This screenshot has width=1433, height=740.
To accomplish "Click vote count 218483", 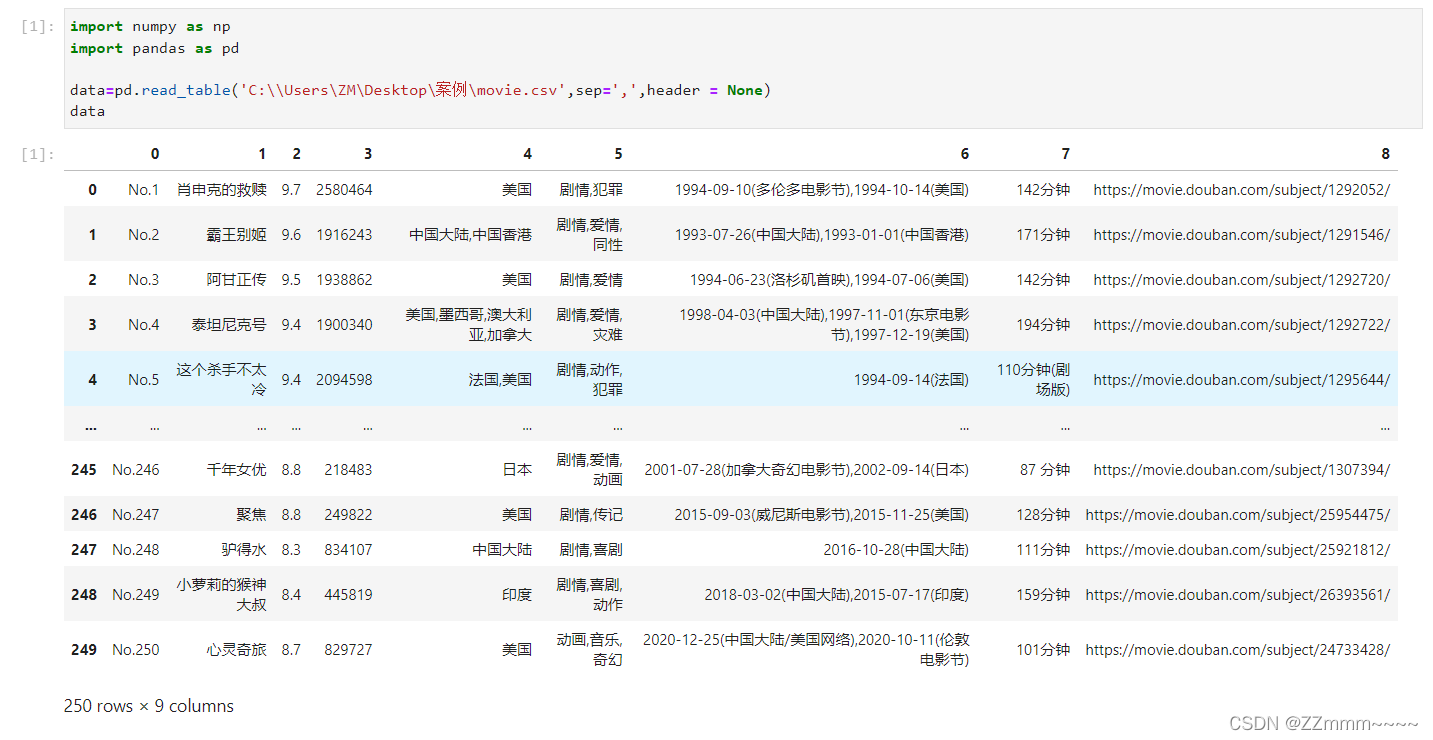I will click(348, 469).
